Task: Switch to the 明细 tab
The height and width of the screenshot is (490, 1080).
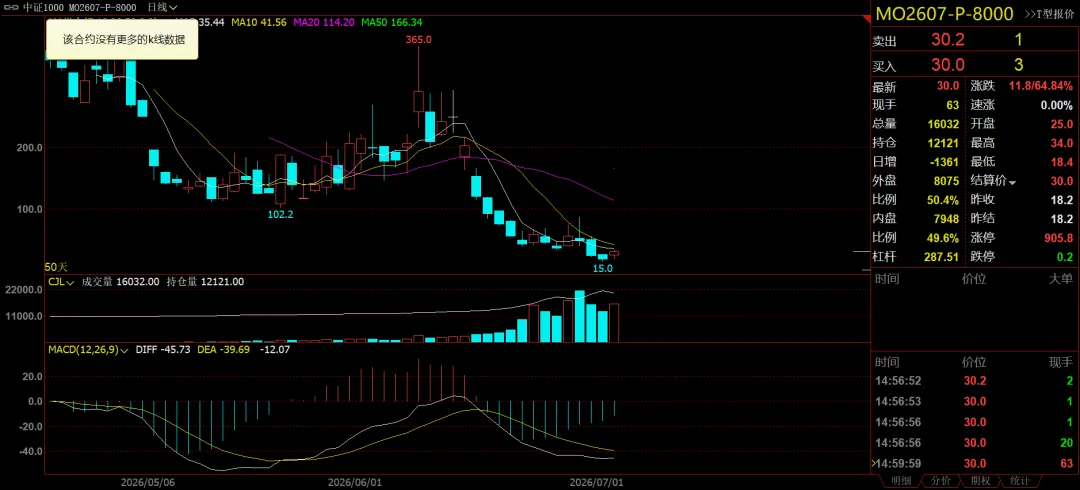Action: click(x=902, y=480)
